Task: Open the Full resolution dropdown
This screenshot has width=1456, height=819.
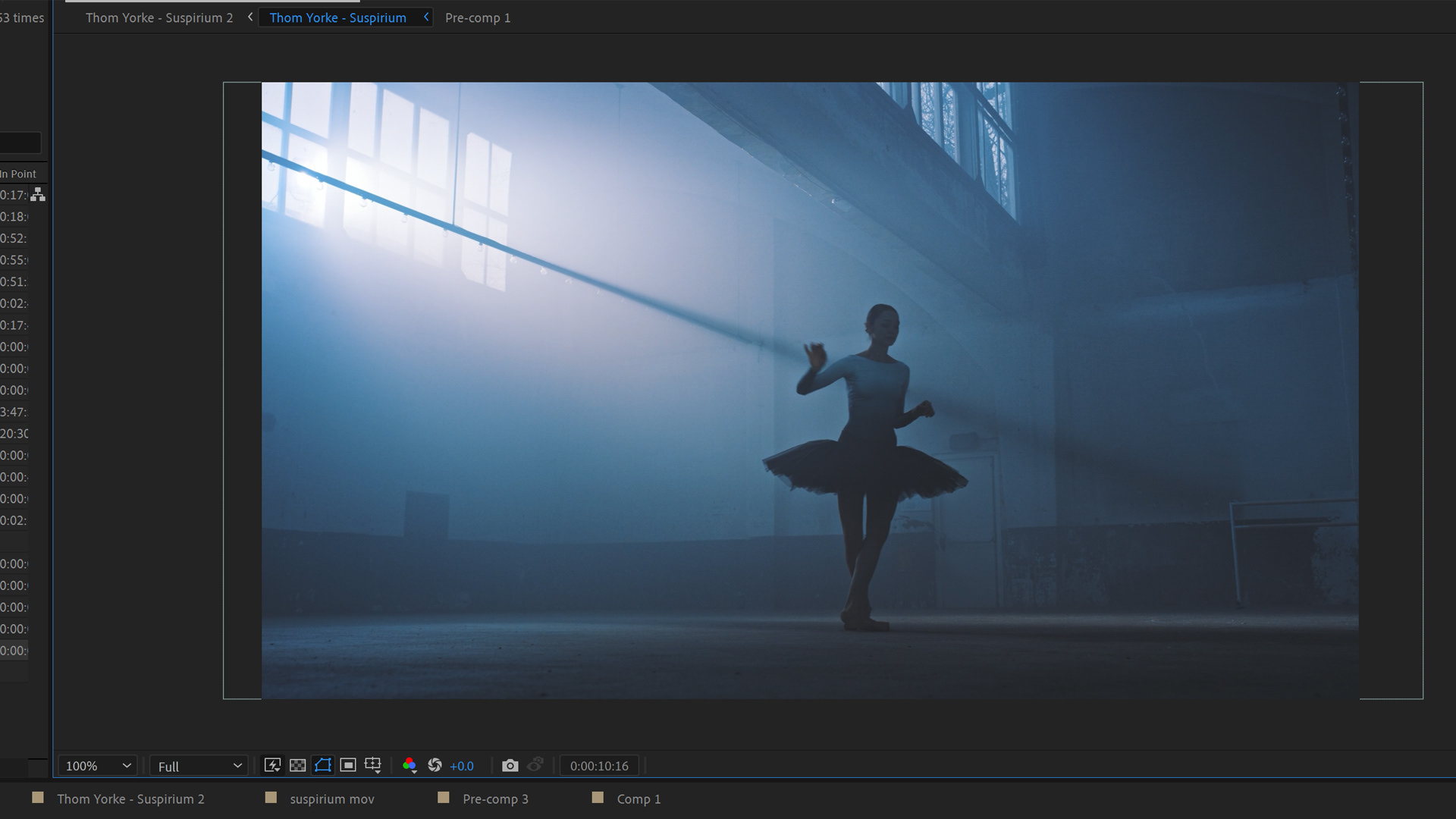Action: 199,766
